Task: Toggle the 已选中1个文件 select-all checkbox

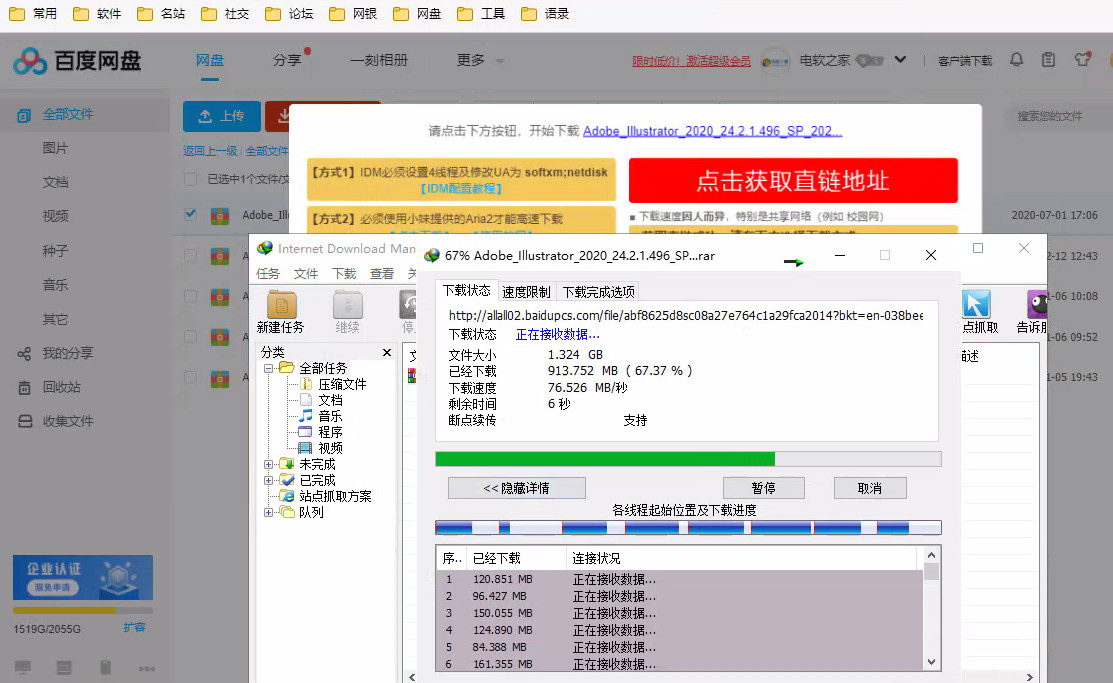Action: pyautogui.click(x=190, y=179)
